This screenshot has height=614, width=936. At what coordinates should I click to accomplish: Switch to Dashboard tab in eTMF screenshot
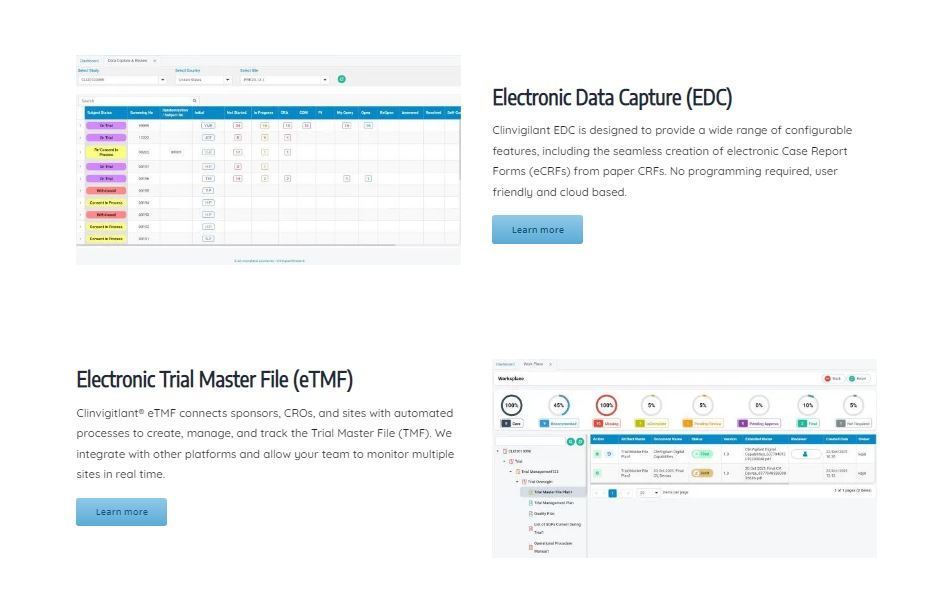(x=505, y=364)
